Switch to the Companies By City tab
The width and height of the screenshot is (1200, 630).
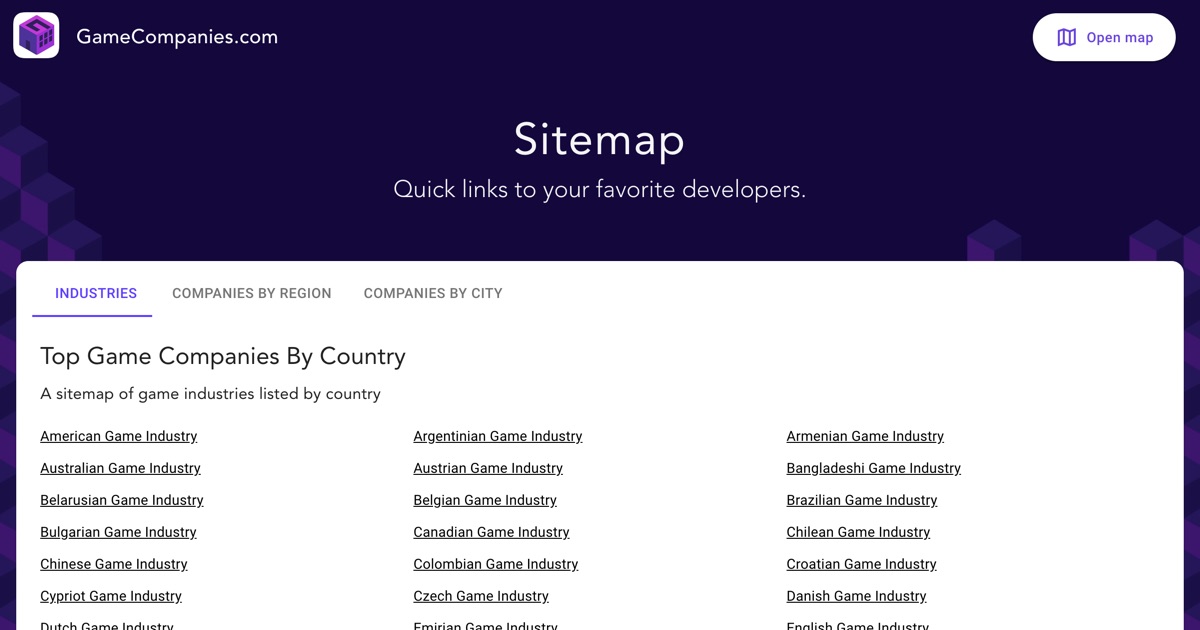[433, 293]
